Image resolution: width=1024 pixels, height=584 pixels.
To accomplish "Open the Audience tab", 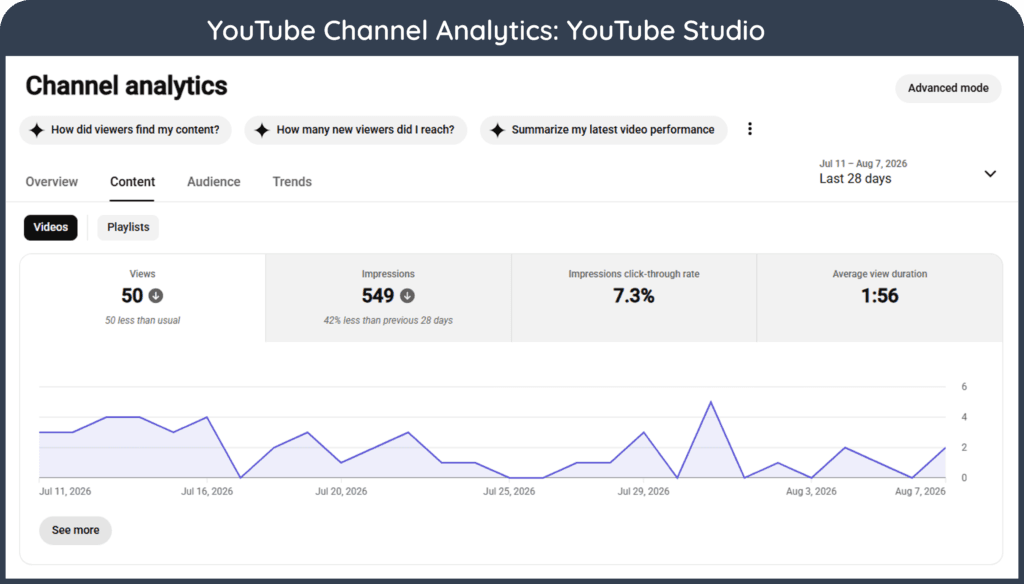I will [214, 182].
